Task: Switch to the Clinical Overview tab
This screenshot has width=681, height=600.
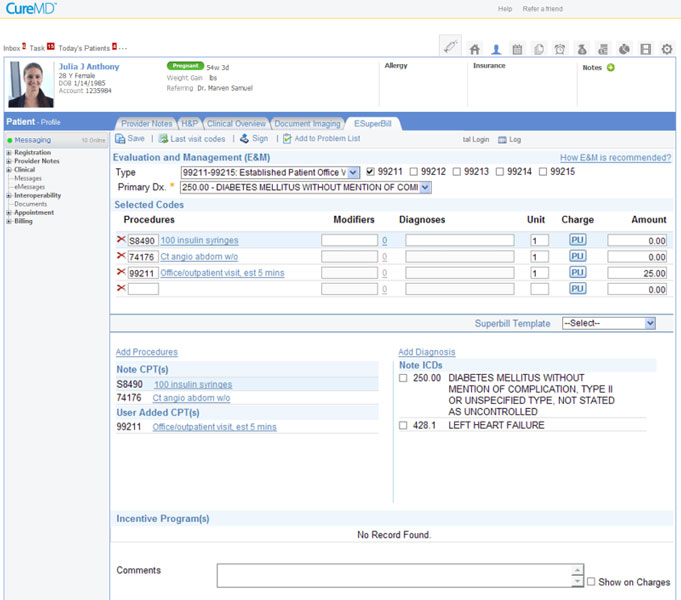Action: pos(236,124)
